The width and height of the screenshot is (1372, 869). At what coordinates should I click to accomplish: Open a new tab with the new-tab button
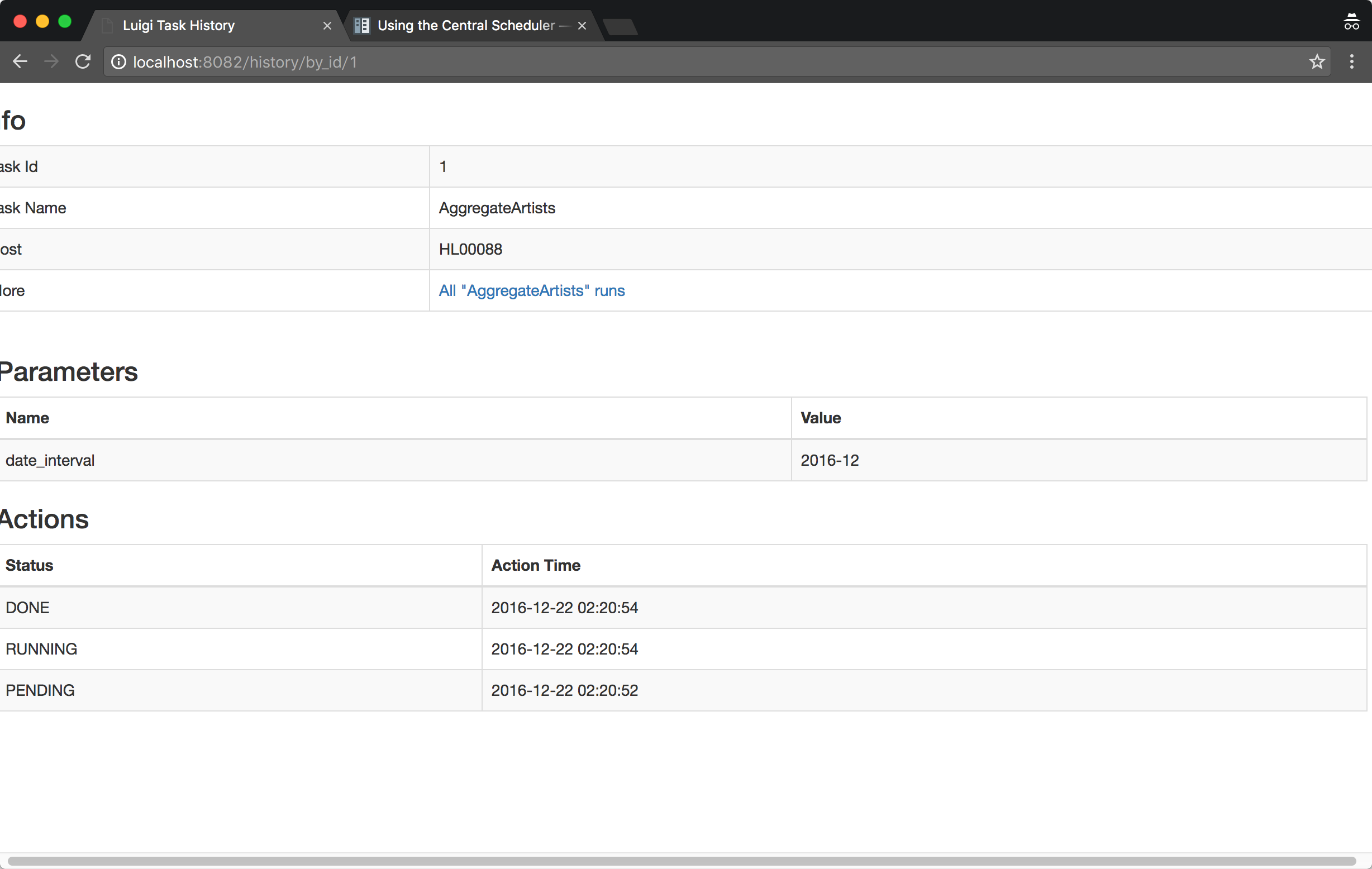[x=621, y=27]
